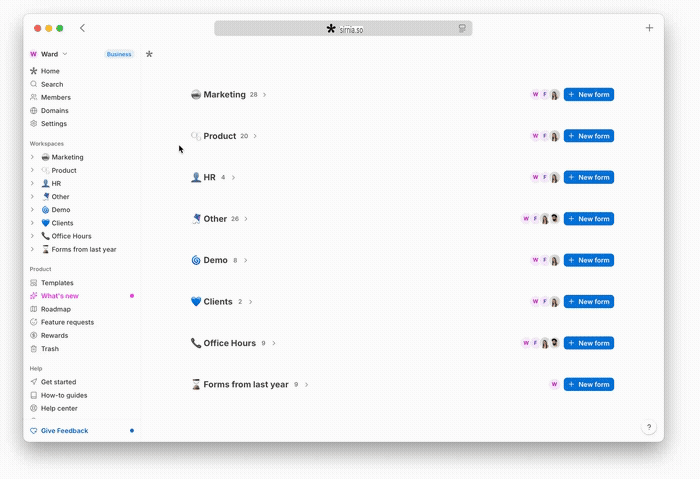Select the Clients item in sidebar tree
This screenshot has width=700, height=479.
(62, 223)
